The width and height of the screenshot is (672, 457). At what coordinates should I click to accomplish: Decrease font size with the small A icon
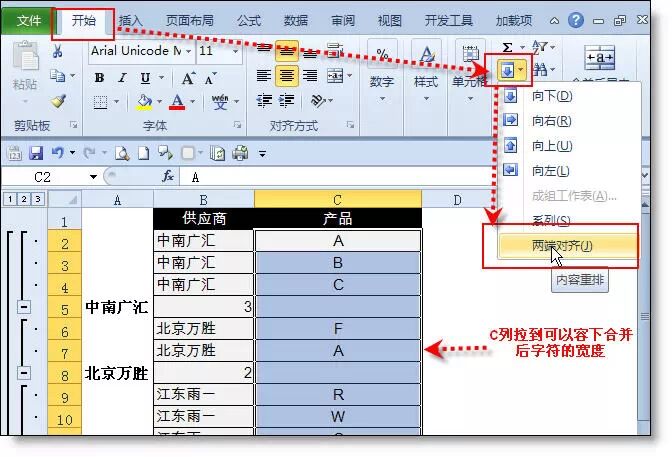211,78
